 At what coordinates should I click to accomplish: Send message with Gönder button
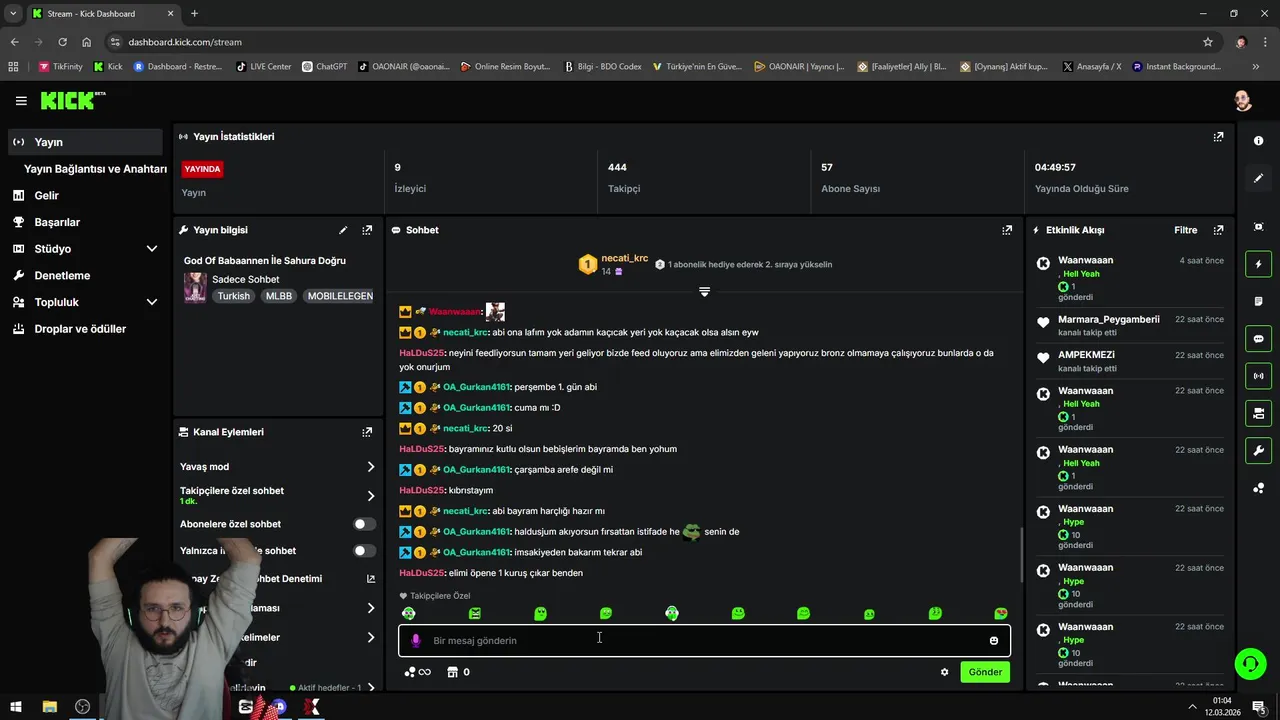(x=985, y=672)
